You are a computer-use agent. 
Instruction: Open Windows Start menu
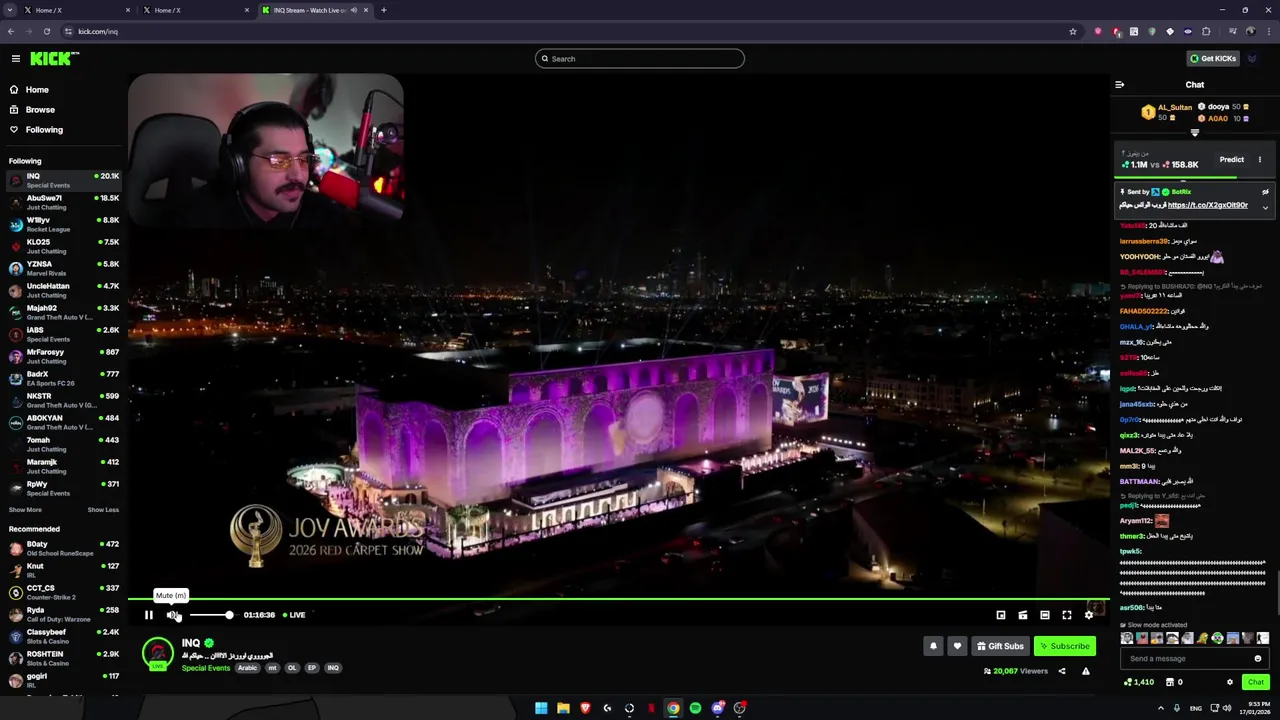(541, 708)
